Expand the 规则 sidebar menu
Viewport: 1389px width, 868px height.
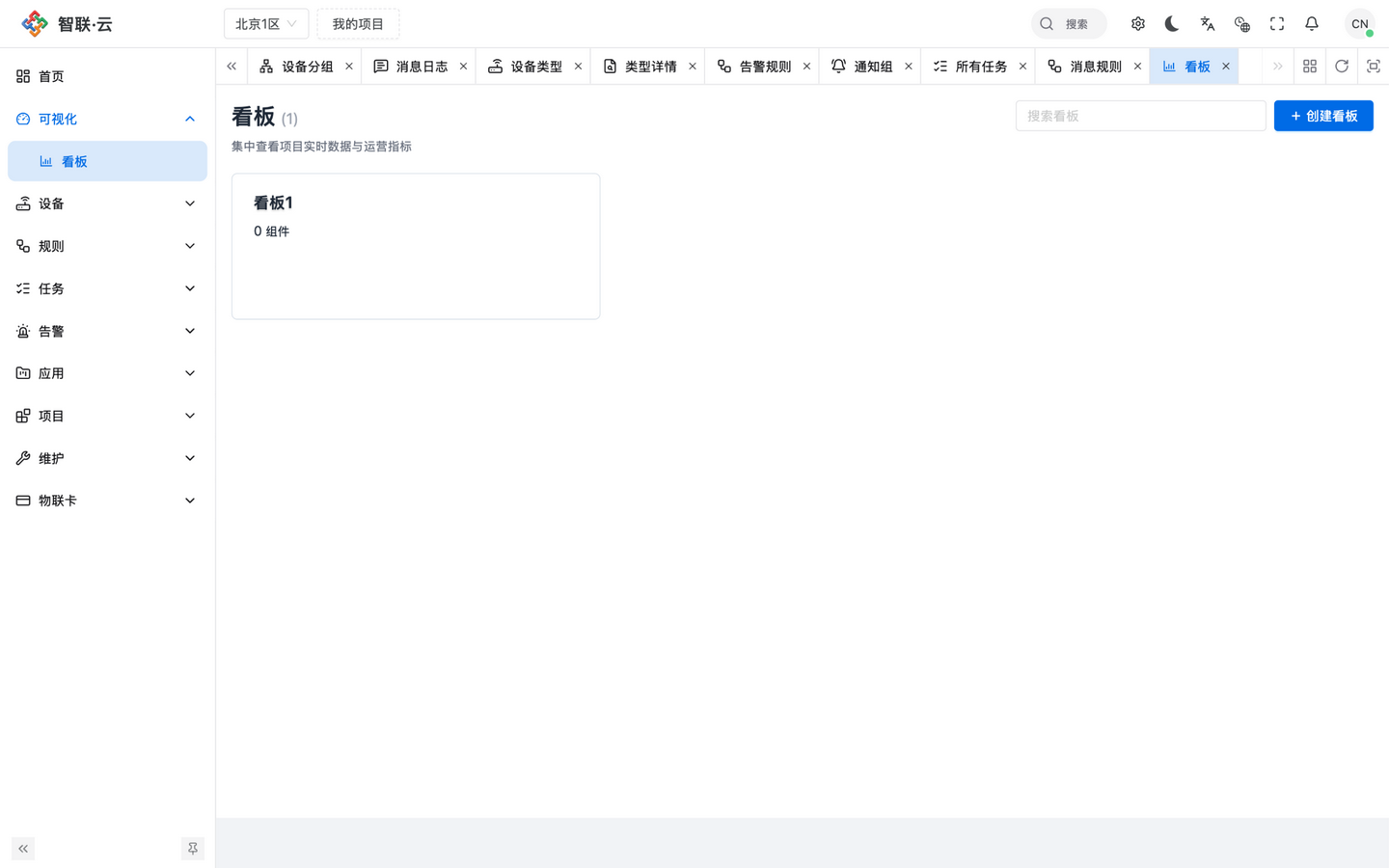point(107,246)
